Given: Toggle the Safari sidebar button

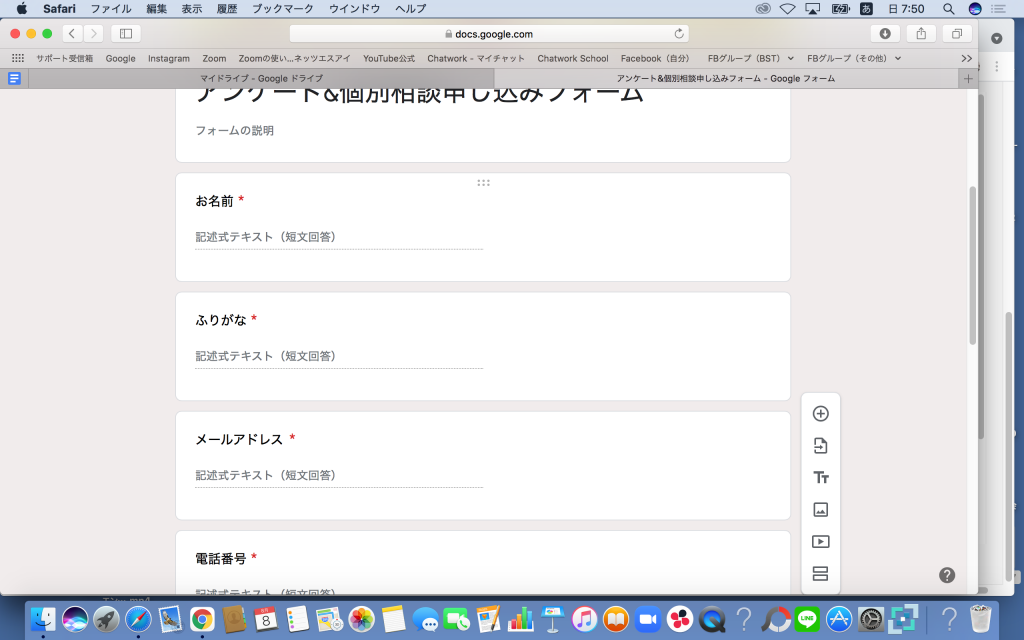Looking at the screenshot, I should coord(126,33).
